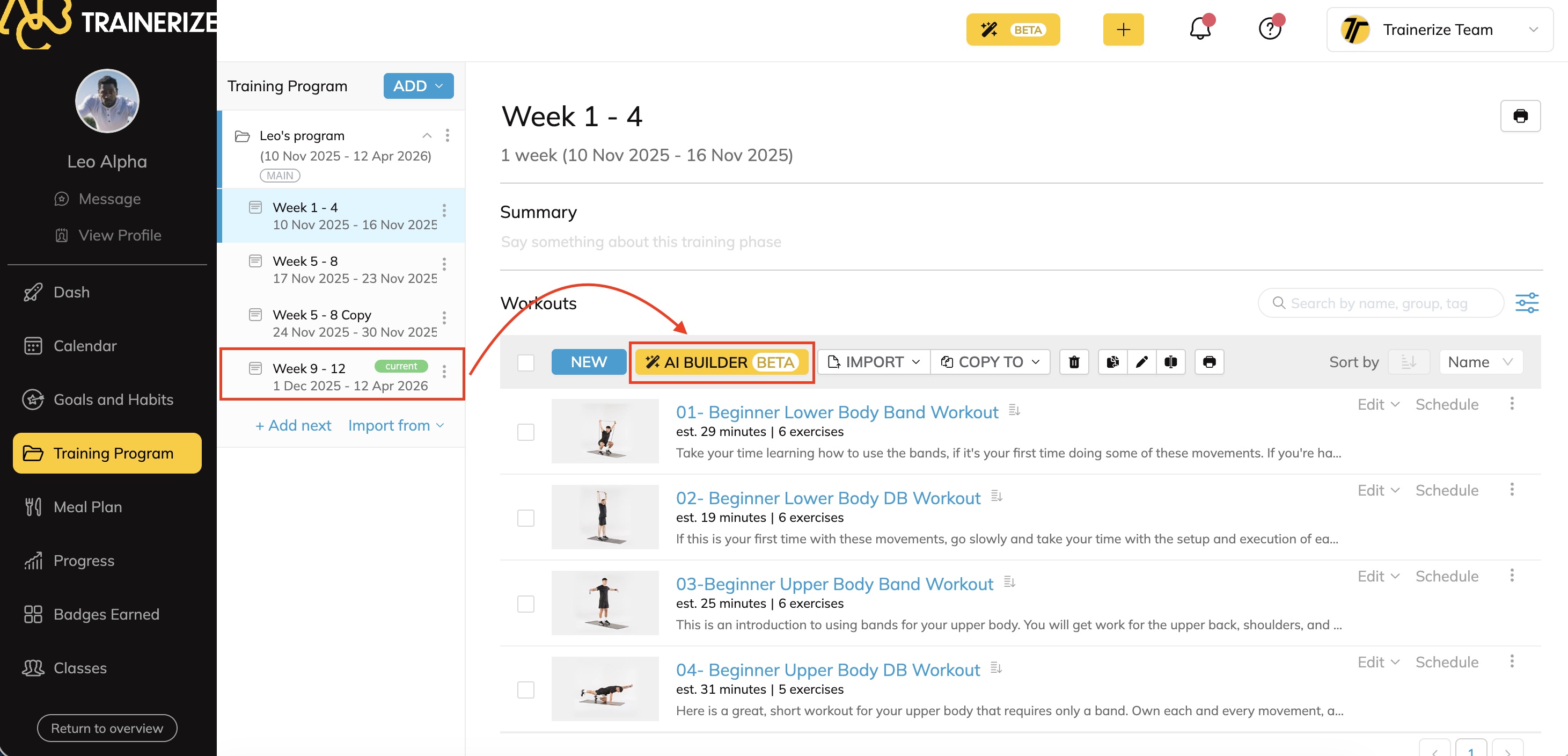Viewport: 1568px width, 756px height.
Task: Click the pencil edit icon in workouts toolbar
Action: [x=1141, y=362]
